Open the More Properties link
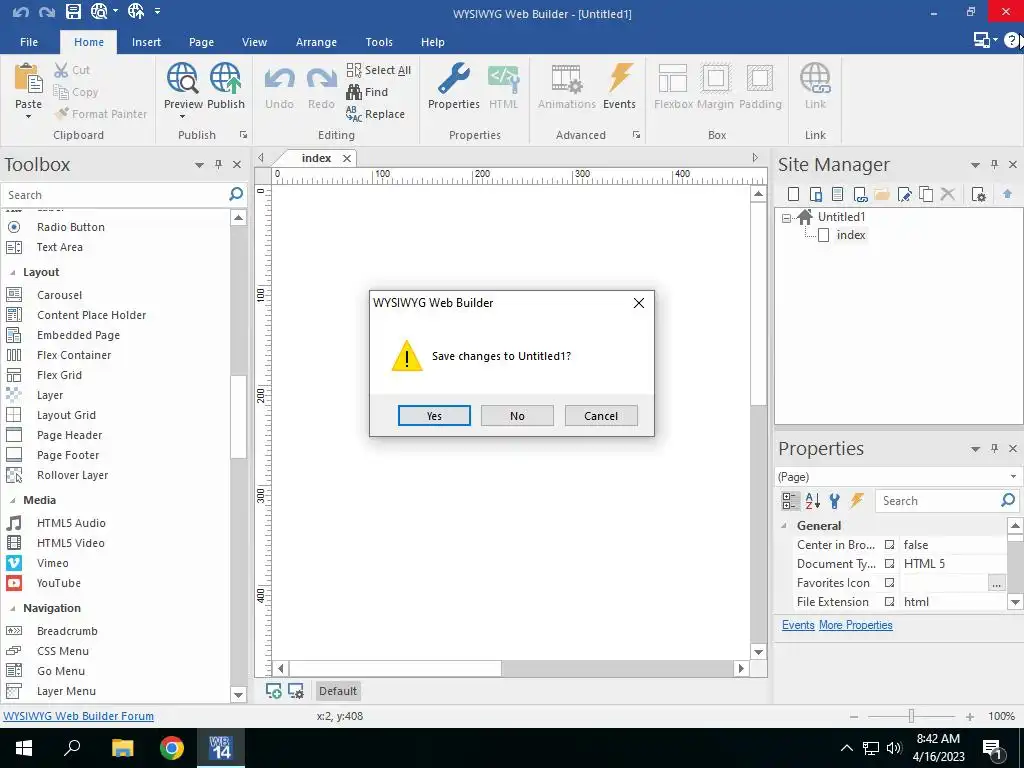This screenshot has height=768, width=1024. [x=856, y=625]
